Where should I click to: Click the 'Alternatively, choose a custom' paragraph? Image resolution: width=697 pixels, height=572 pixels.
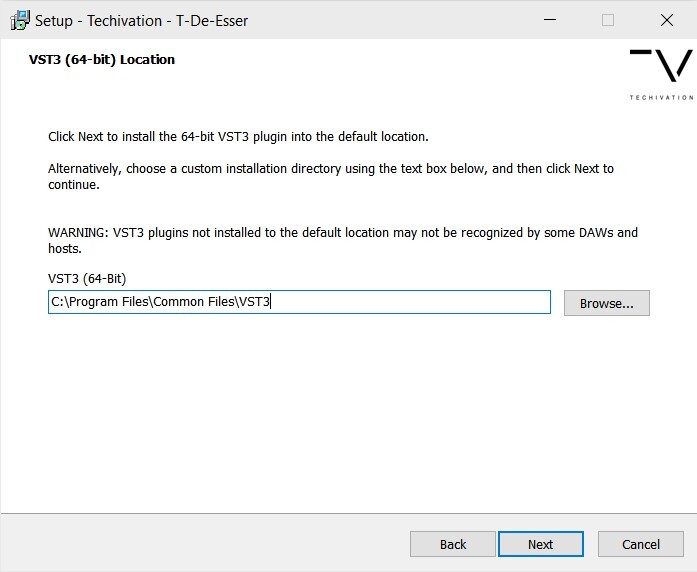330,176
